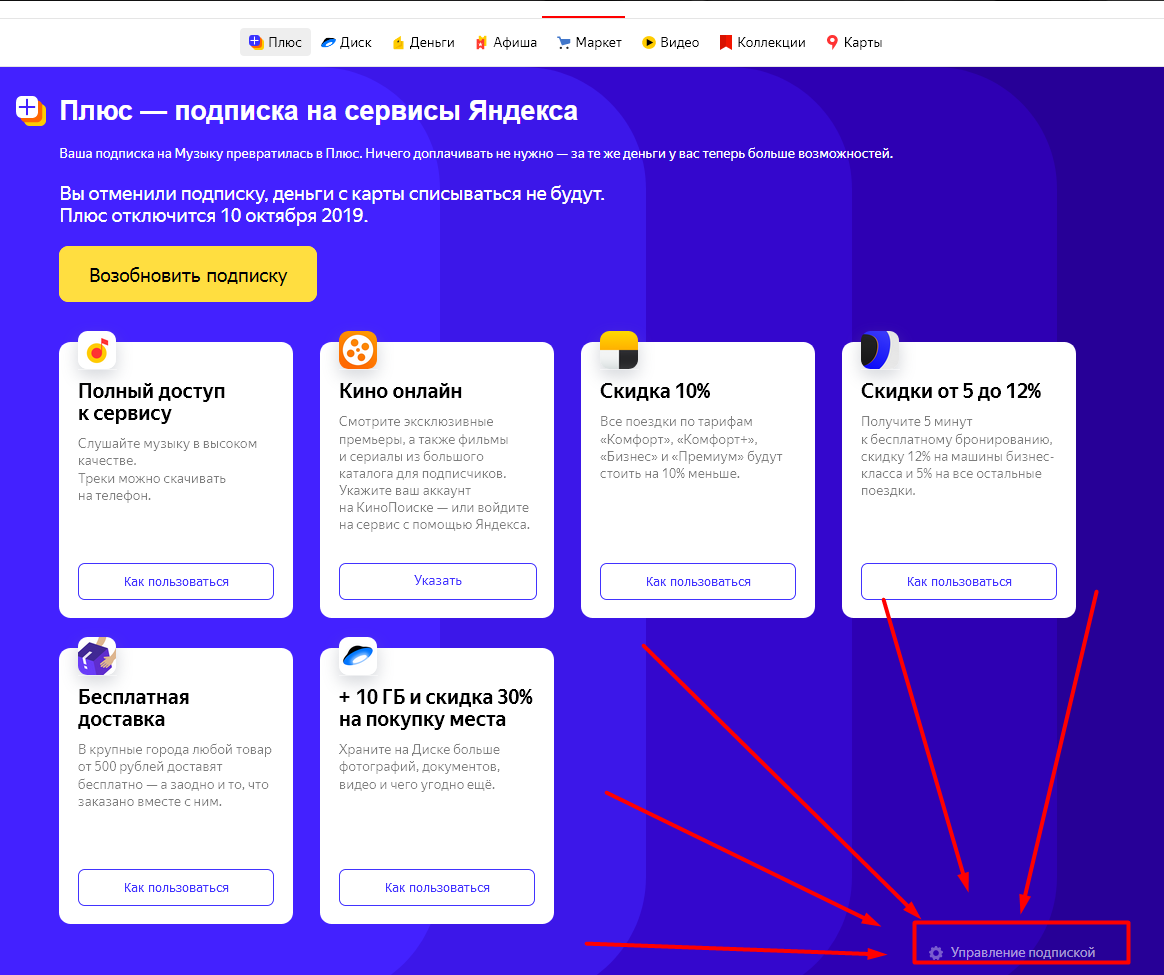This screenshot has width=1164, height=975.
Task: Click the gear icon beside Управление подпиской
Action: (x=936, y=953)
